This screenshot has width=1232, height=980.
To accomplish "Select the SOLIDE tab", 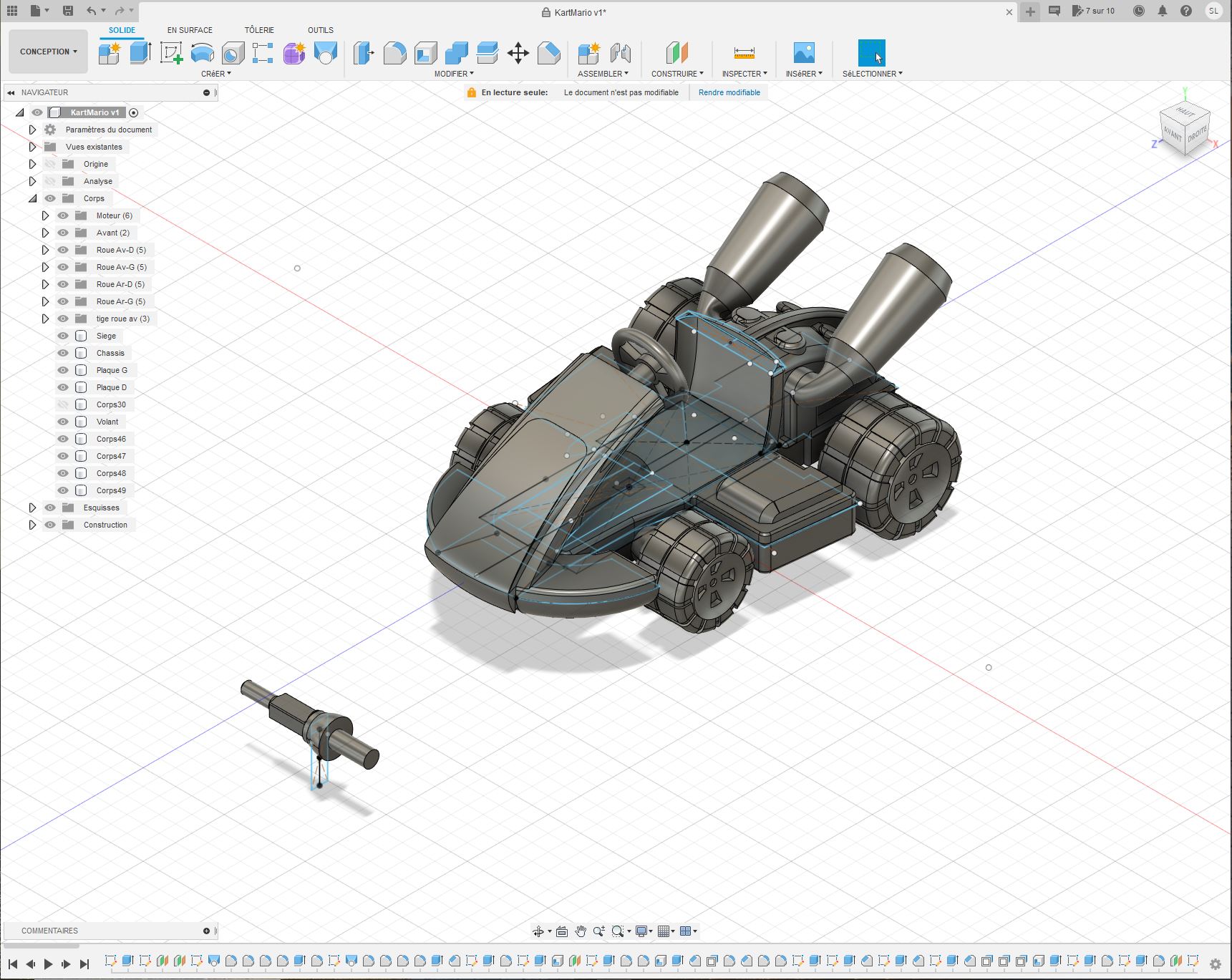I will (122, 30).
